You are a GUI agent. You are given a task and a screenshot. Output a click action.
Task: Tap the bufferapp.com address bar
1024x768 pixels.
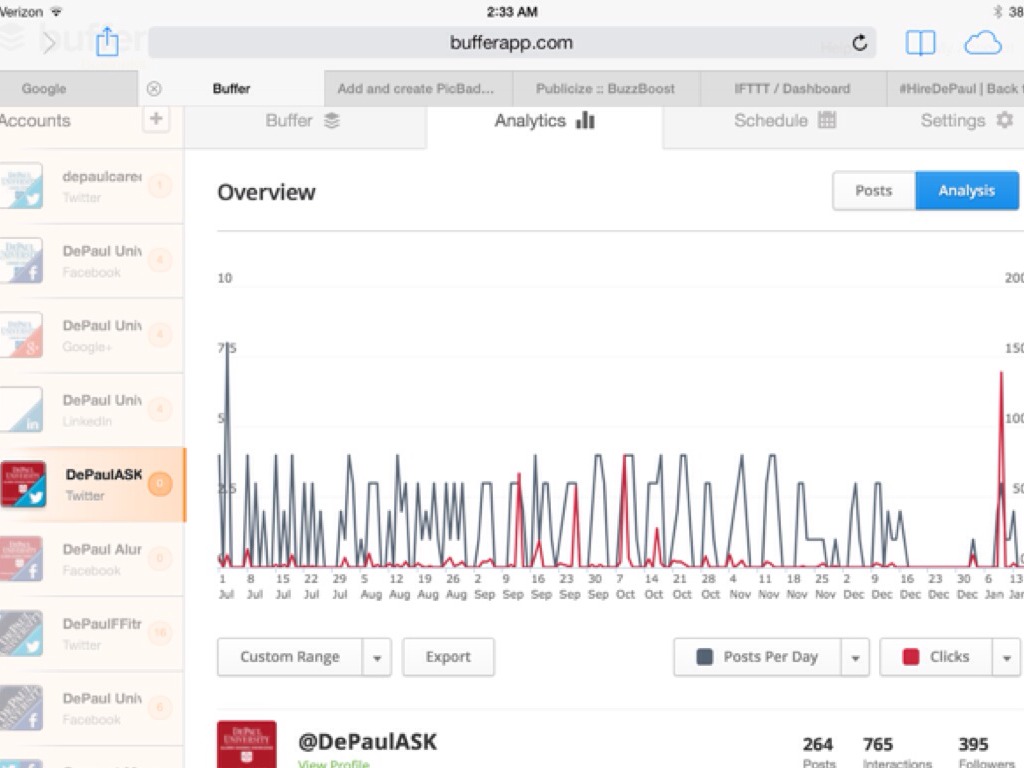click(x=511, y=43)
